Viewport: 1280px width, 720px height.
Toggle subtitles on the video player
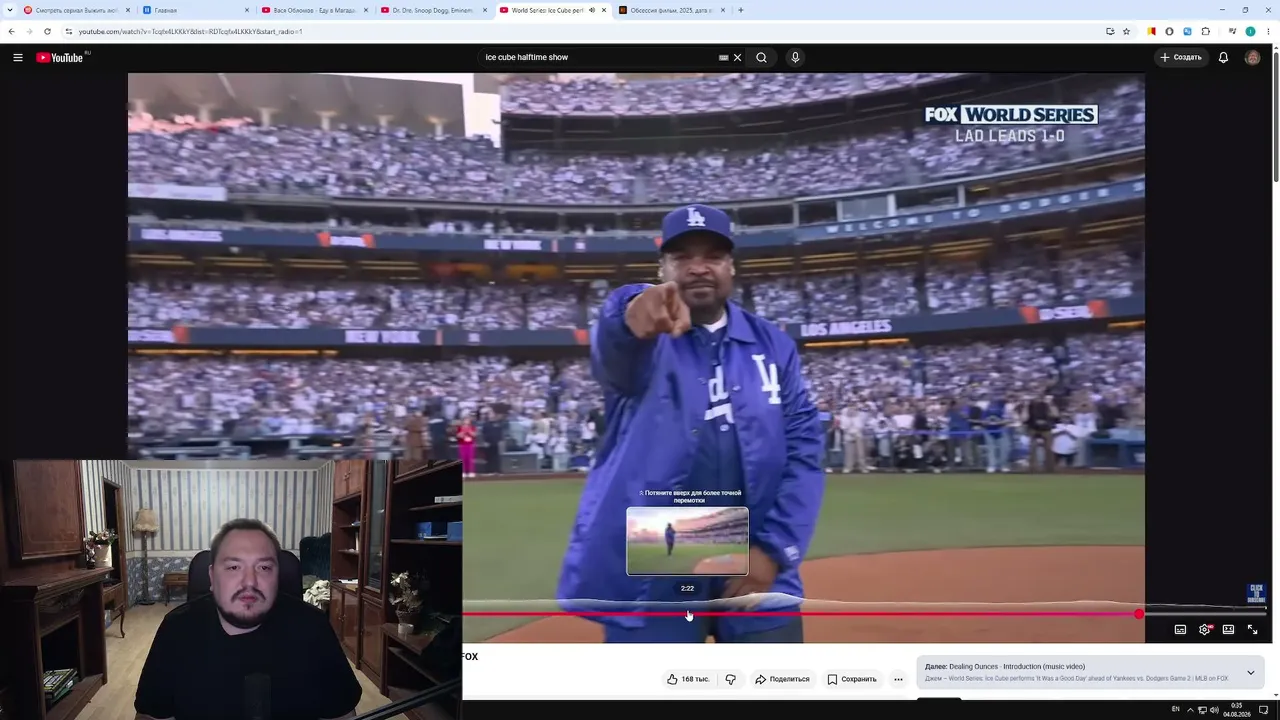click(x=1180, y=630)
